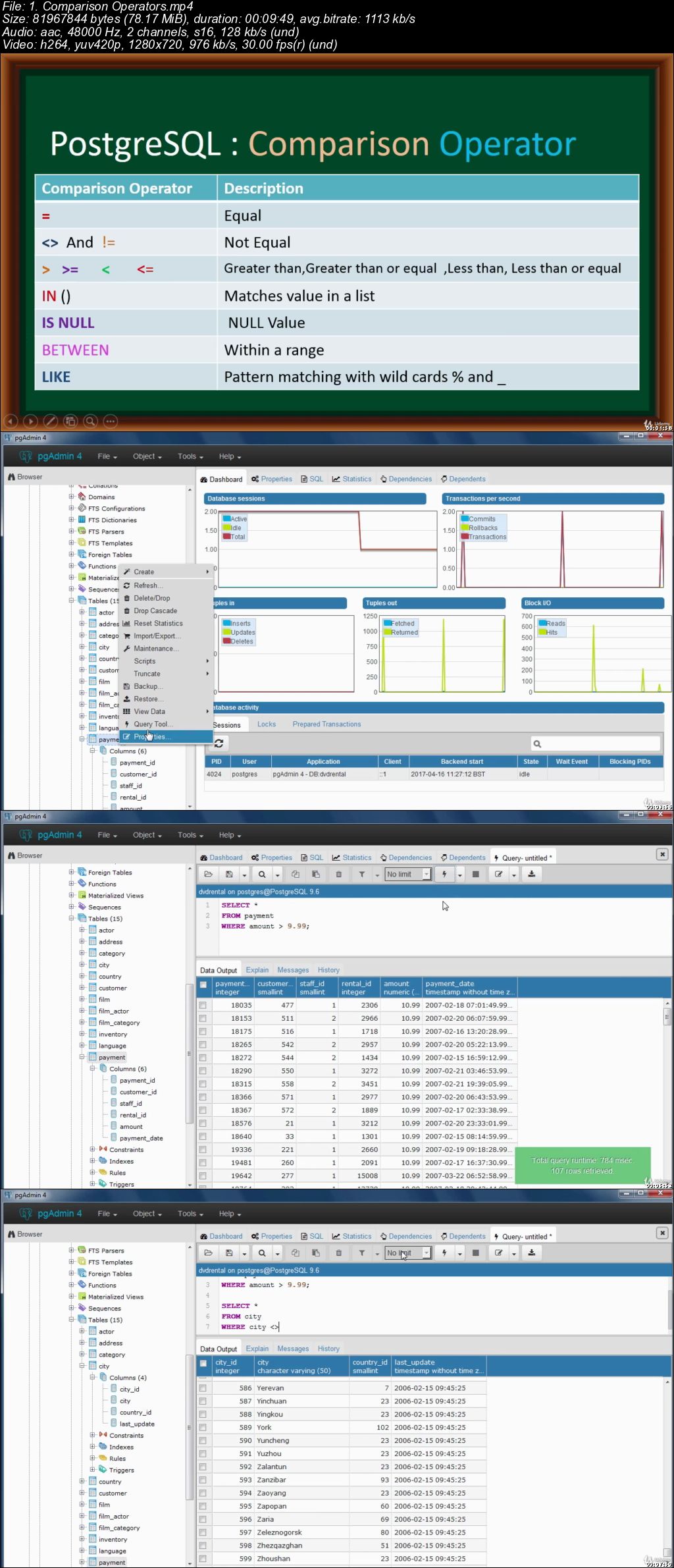Open Object menu in the dashboard window

point(147,456)
